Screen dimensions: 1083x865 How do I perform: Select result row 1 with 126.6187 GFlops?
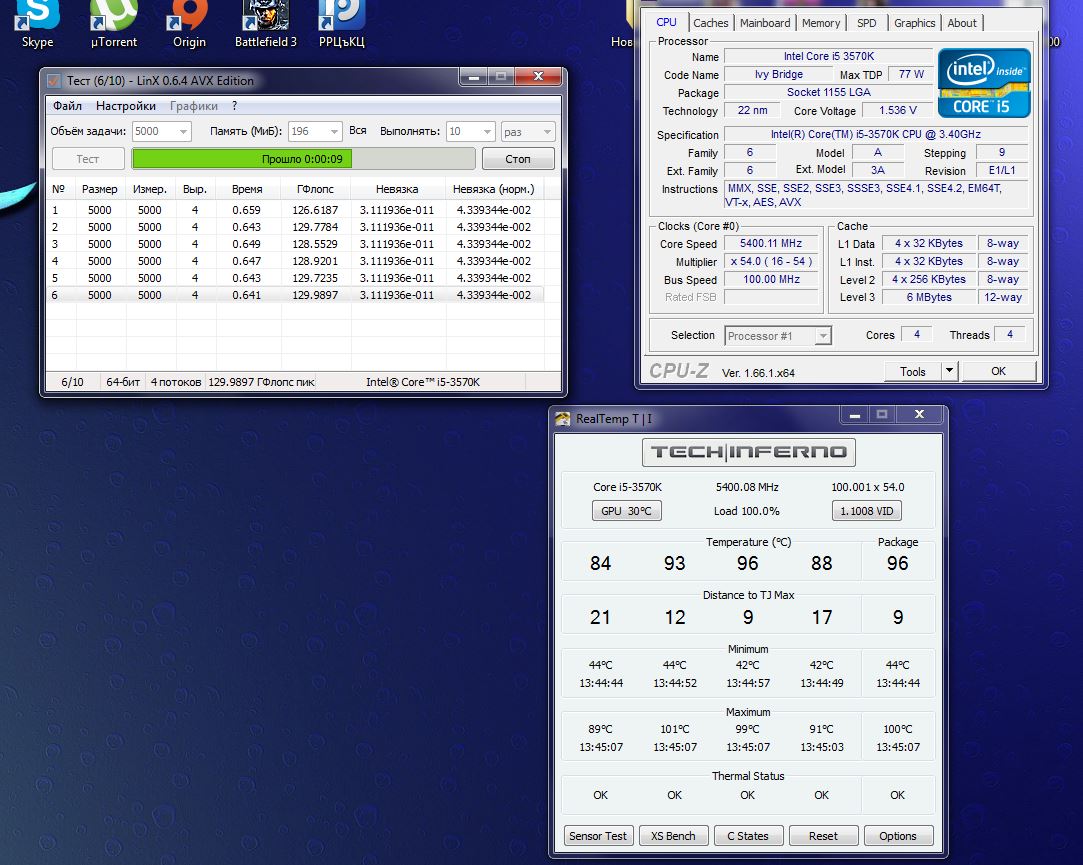click(x=296, y=210)
